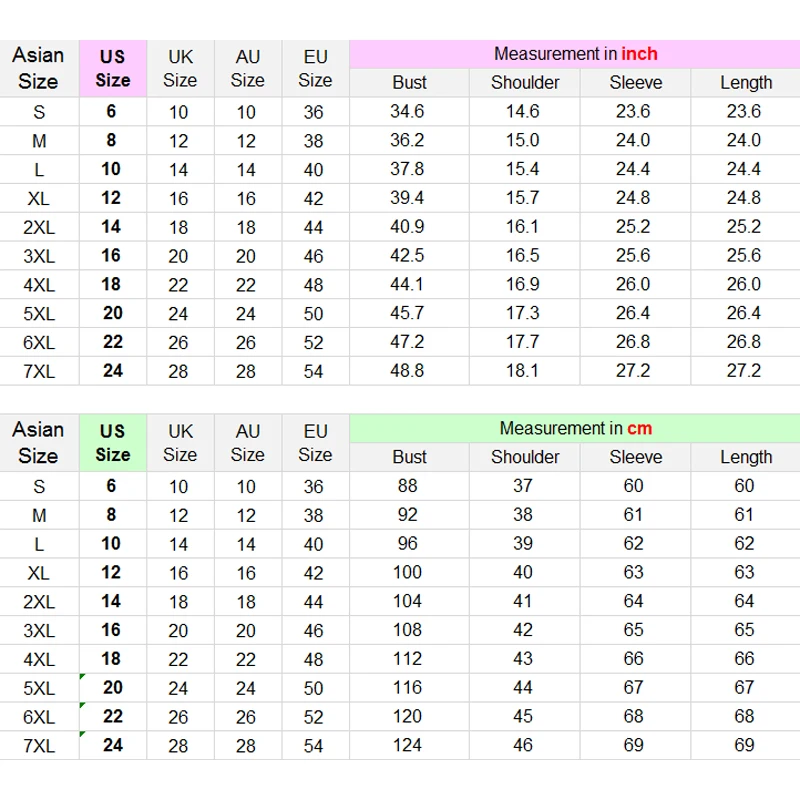The width and height of the screenshot is (800, 800).
Task: Click bust value 124 in cm table
Action: click(x=407, y=745)
